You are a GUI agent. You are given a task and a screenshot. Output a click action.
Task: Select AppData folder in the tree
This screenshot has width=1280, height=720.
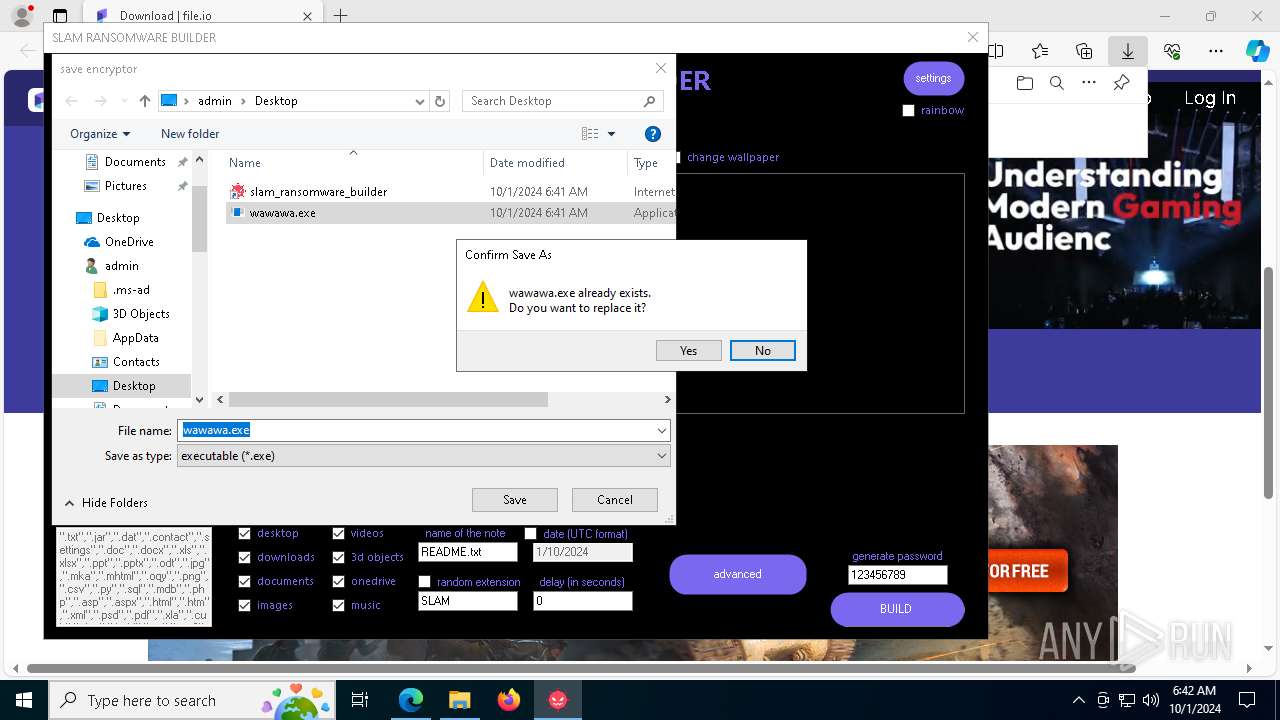coord(135,338)
